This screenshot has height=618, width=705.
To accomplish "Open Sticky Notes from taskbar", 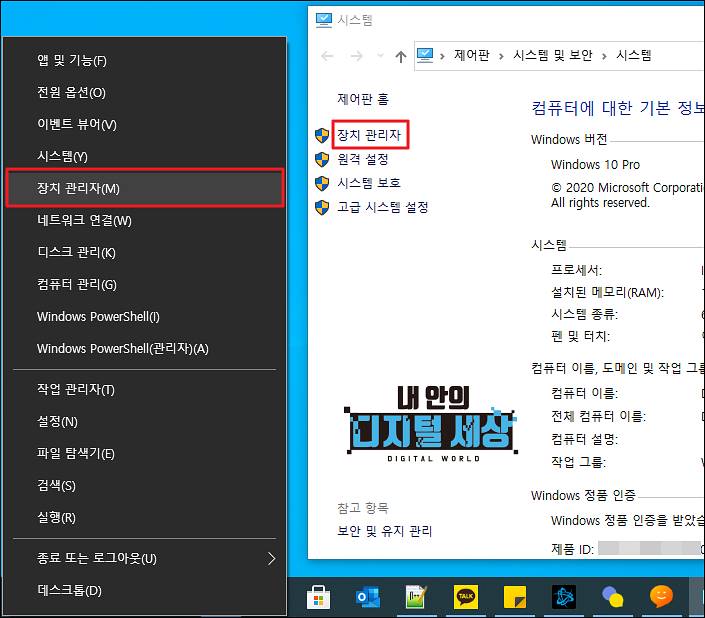I will [515, 597].
